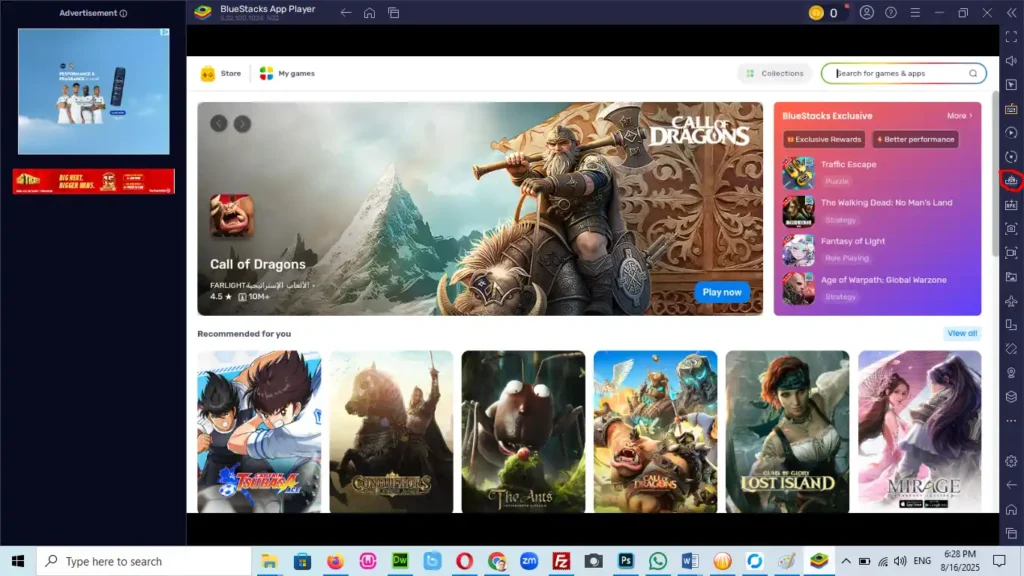Take a screenshot using sidebar camera icon
Image resolution: width=1024 pixels, height=576 pixels.
(x=1011, y=228)
